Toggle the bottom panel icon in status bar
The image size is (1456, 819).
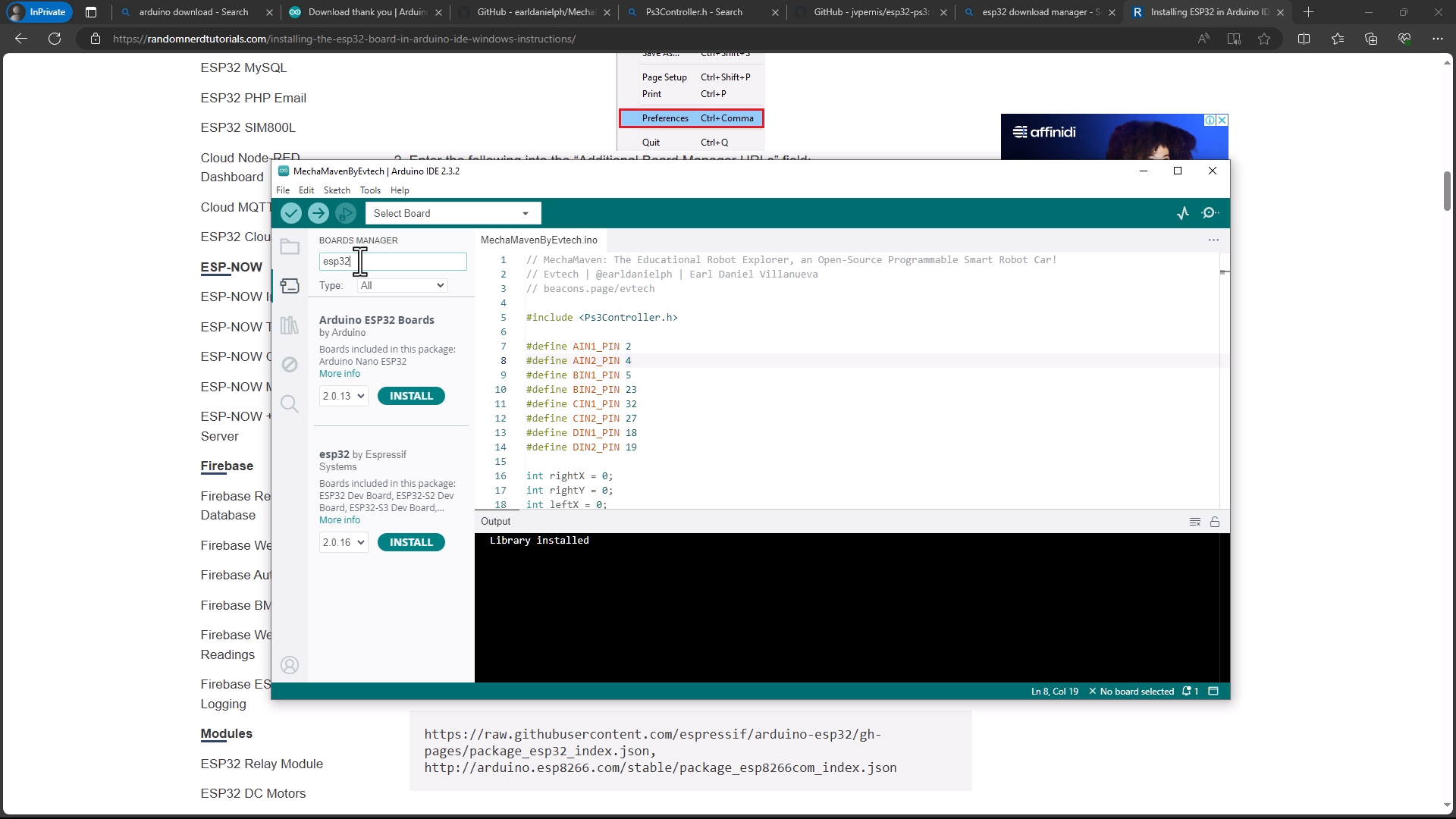1213,692
